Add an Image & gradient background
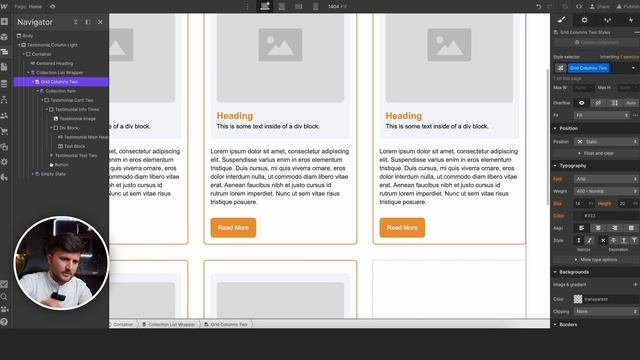The width and height of the screenshot is (640, 360). [x=635, y=284]
